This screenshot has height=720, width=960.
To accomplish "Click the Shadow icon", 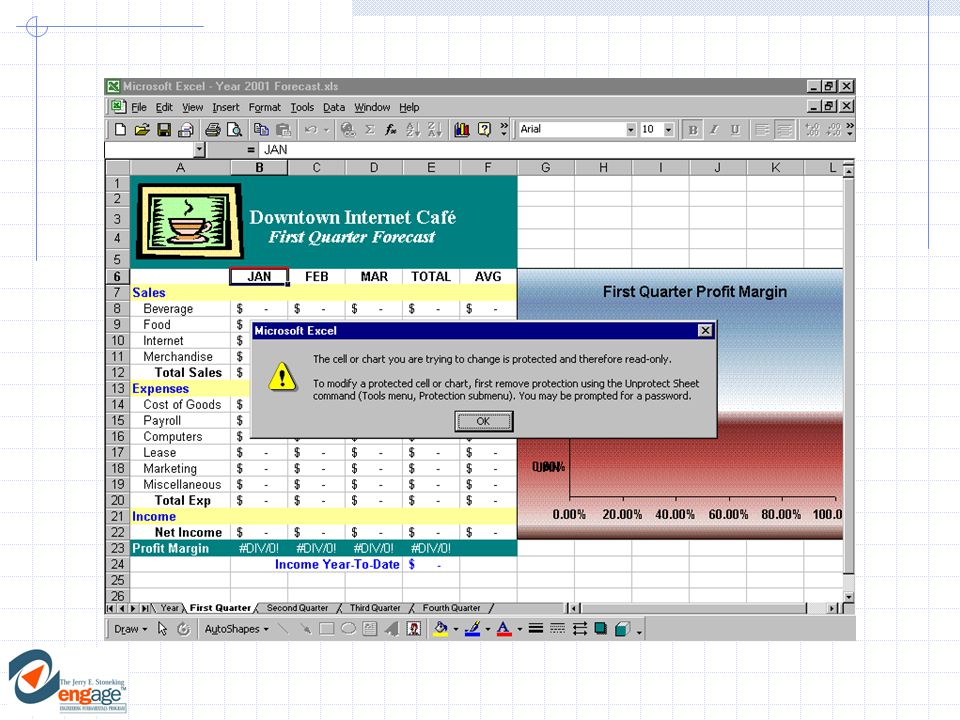I will 601,629.
